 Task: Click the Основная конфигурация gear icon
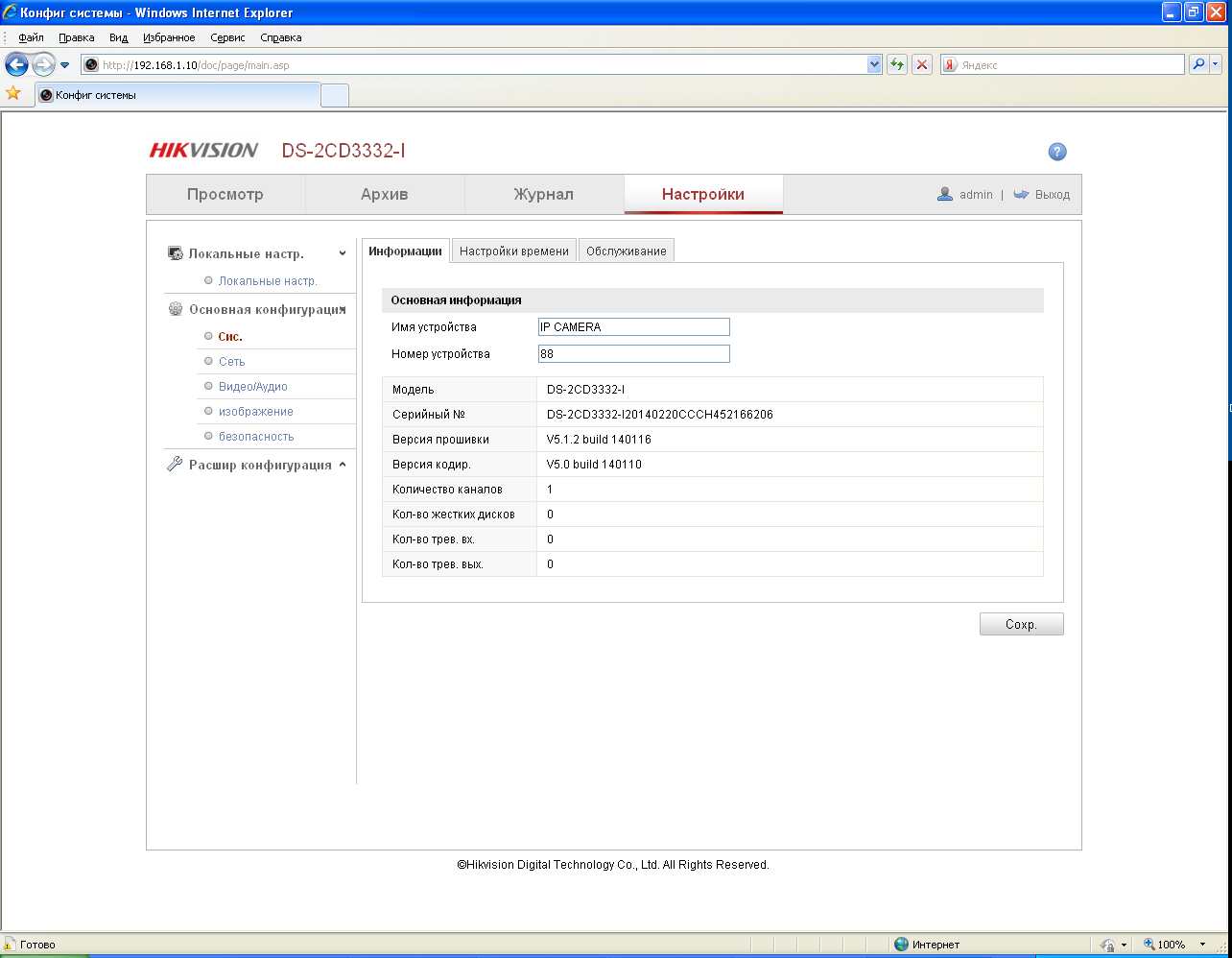click(x=176, y=309)
